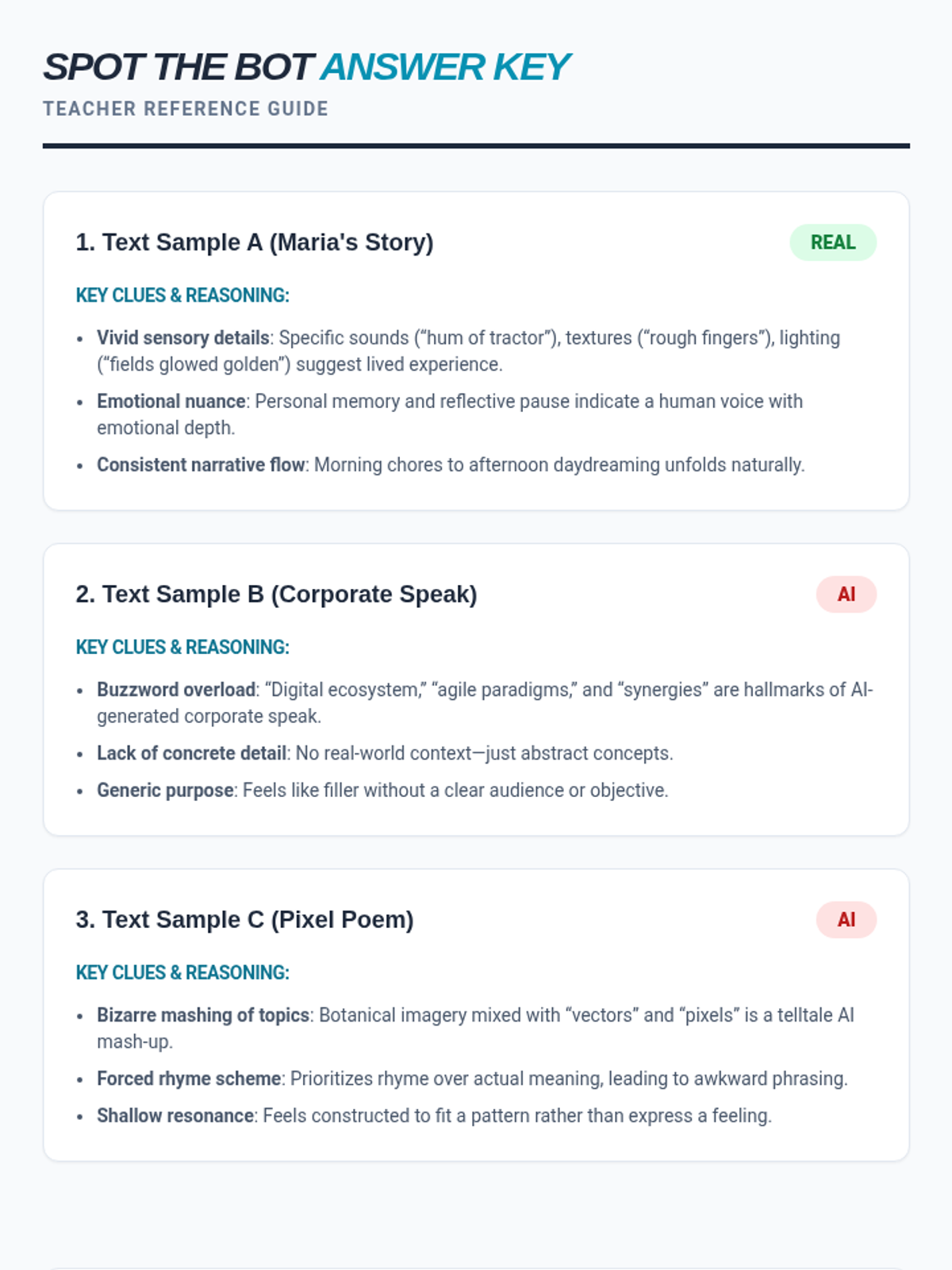This screenshot has width=952, height=1270.
Task: Click the Teacher Reference Guide subtitle
Action: coord(186,109)
